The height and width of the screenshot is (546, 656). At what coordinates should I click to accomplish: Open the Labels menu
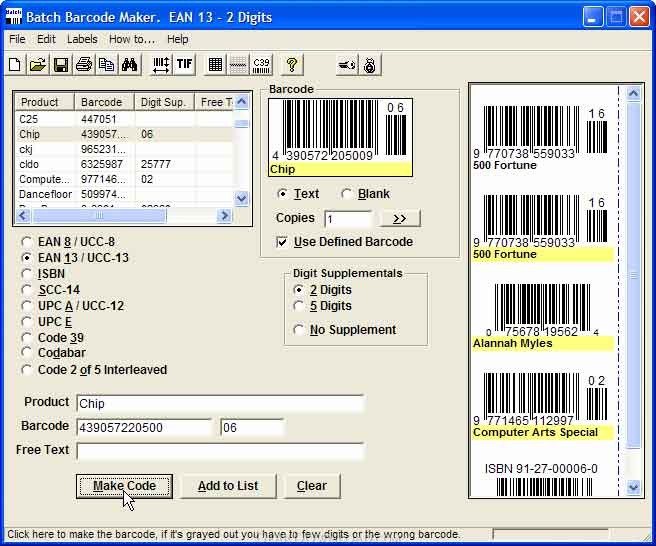[82, 39]
